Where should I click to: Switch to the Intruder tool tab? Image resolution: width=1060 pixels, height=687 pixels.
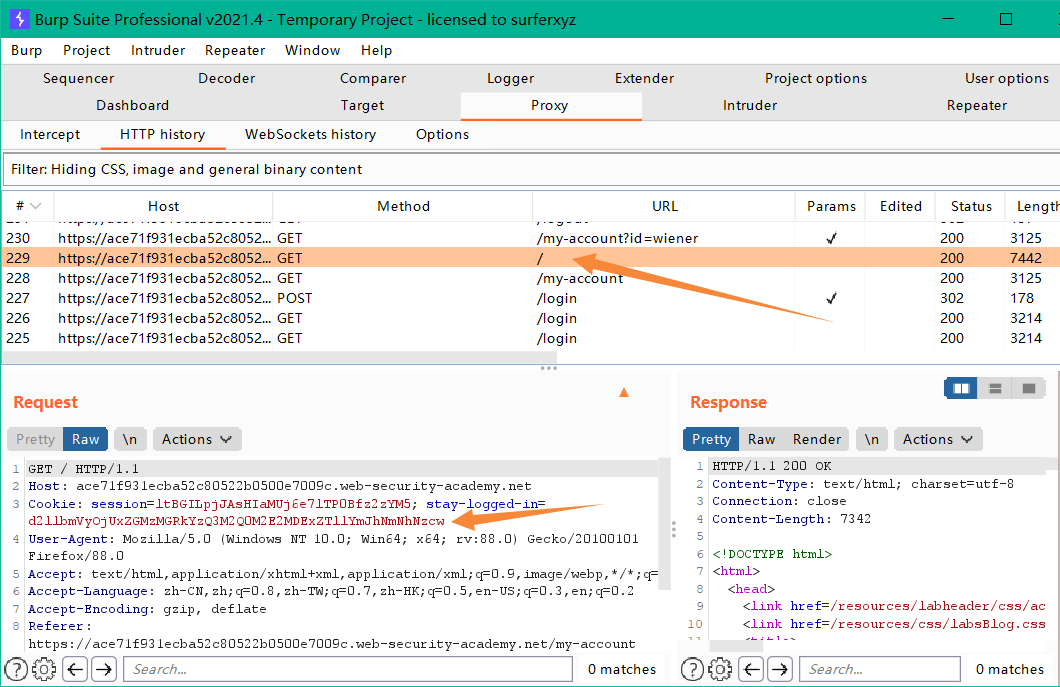pos(750,105)
